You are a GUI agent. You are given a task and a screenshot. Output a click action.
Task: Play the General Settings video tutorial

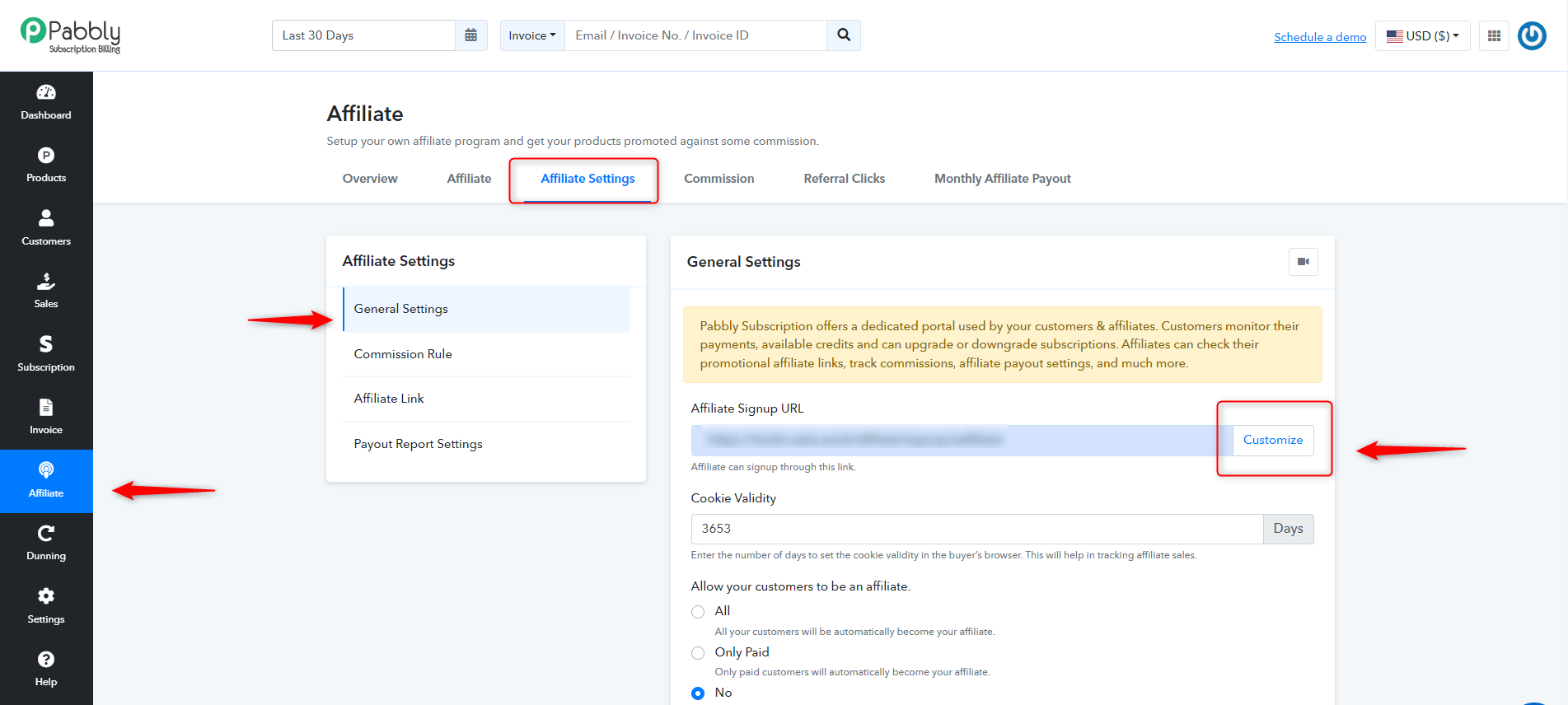click(1304, 262)
